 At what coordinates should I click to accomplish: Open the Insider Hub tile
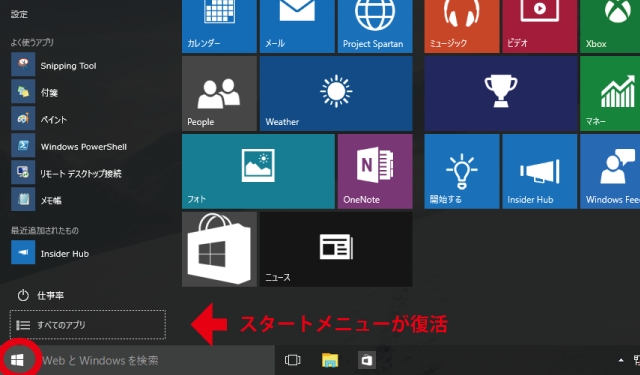[x=540, y=171]
